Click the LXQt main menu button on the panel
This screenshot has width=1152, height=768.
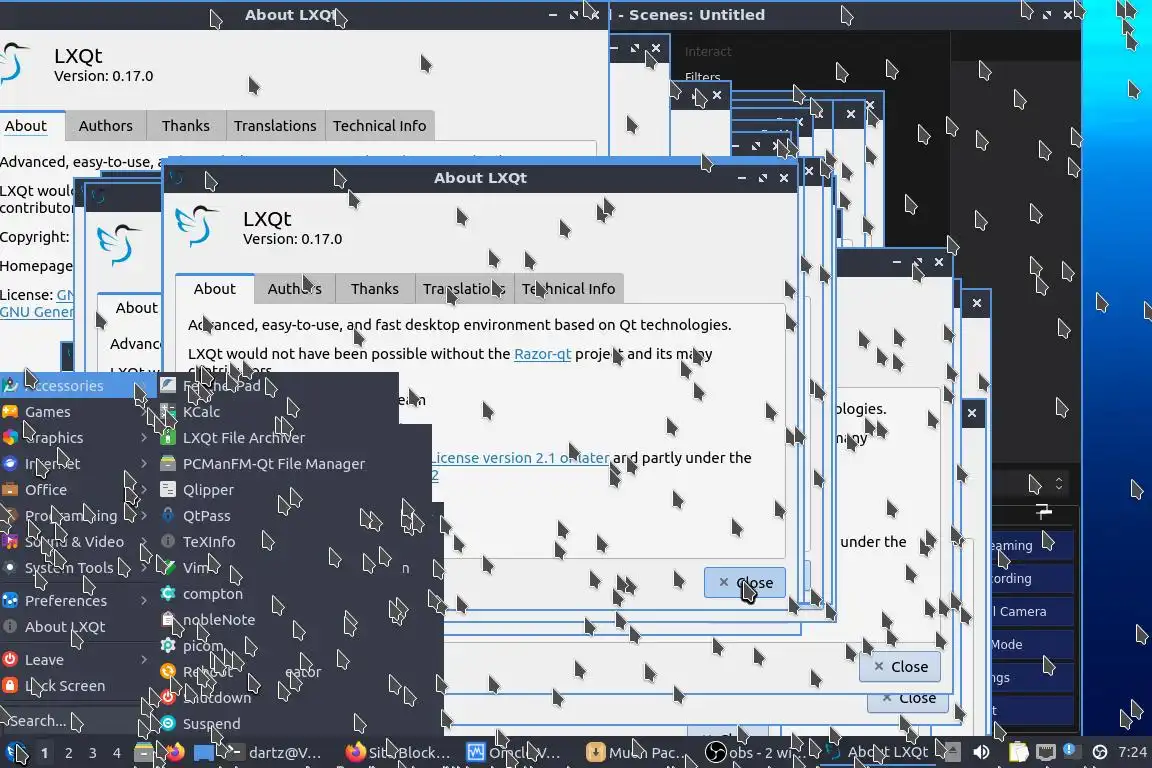[16, 753]
